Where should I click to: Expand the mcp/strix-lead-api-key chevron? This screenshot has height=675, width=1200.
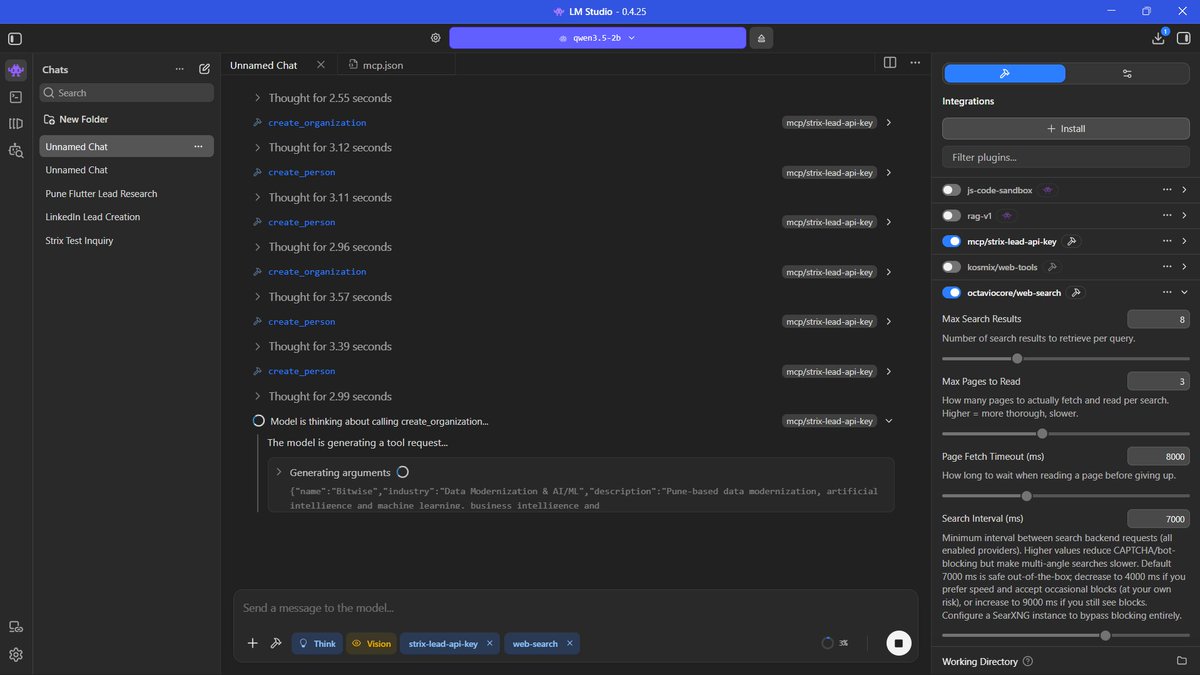pyautogui.click(x=1185, y=241)
